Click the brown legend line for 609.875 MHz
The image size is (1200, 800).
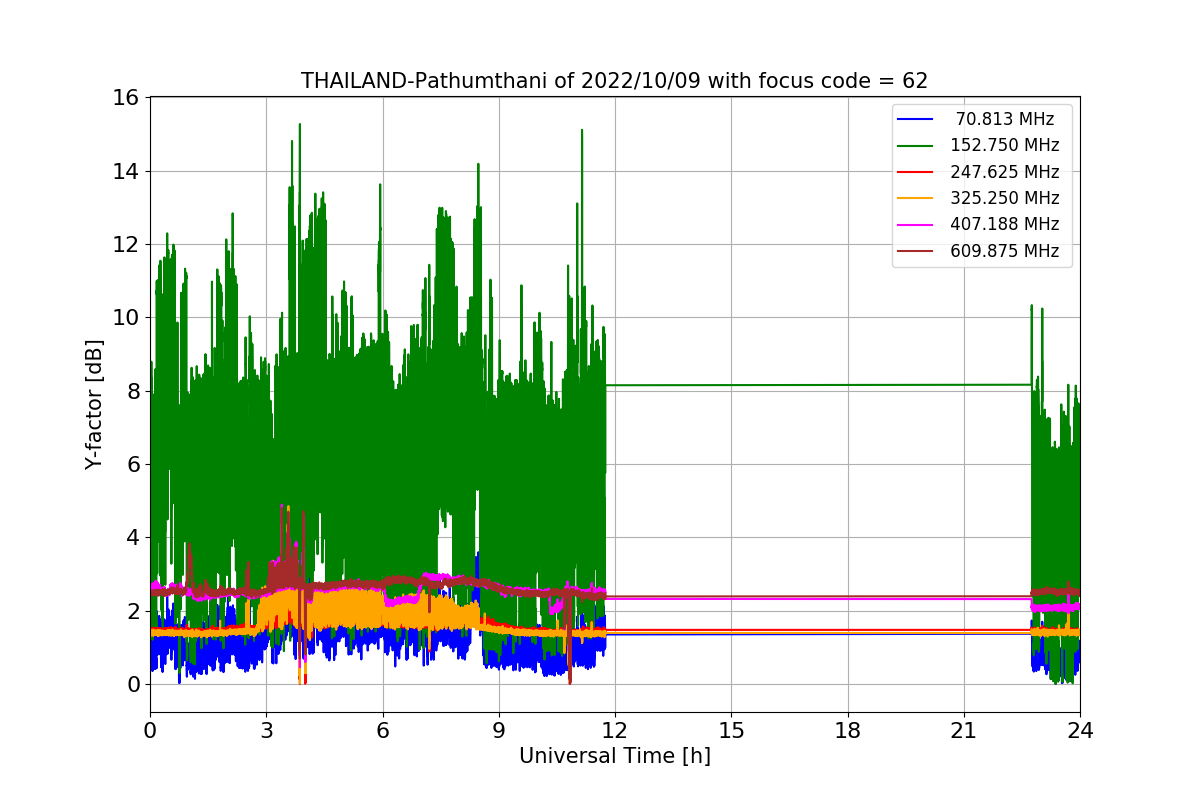coord(916,251)
